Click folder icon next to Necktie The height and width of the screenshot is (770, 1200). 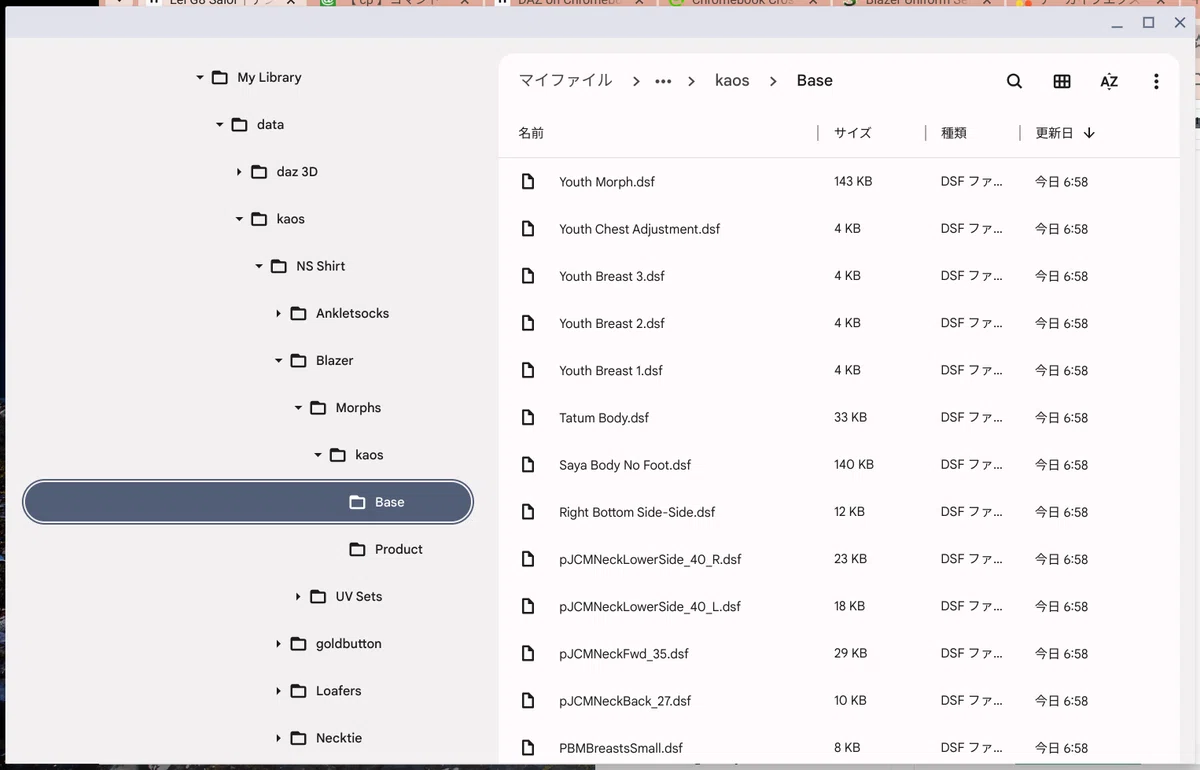[x=298, y=738]
